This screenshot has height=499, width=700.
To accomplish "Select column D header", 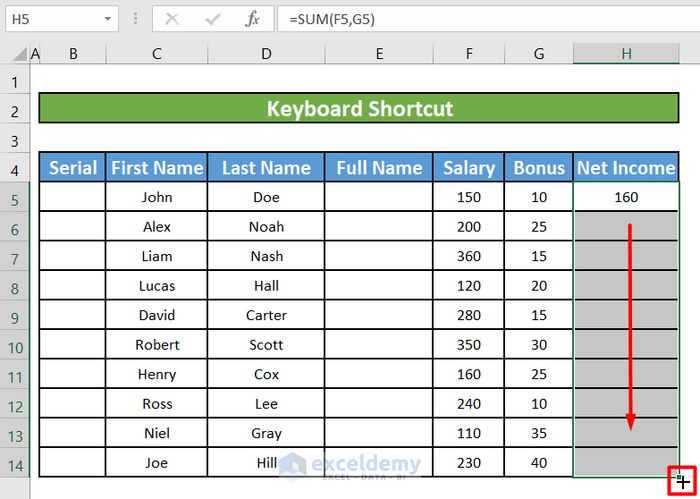I will click(266, 54).
